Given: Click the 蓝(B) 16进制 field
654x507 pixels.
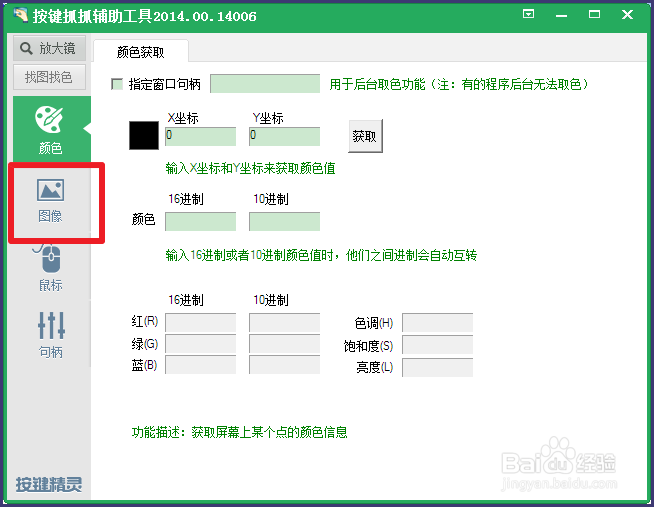Looking at the screenshot, I should [201, 365].
